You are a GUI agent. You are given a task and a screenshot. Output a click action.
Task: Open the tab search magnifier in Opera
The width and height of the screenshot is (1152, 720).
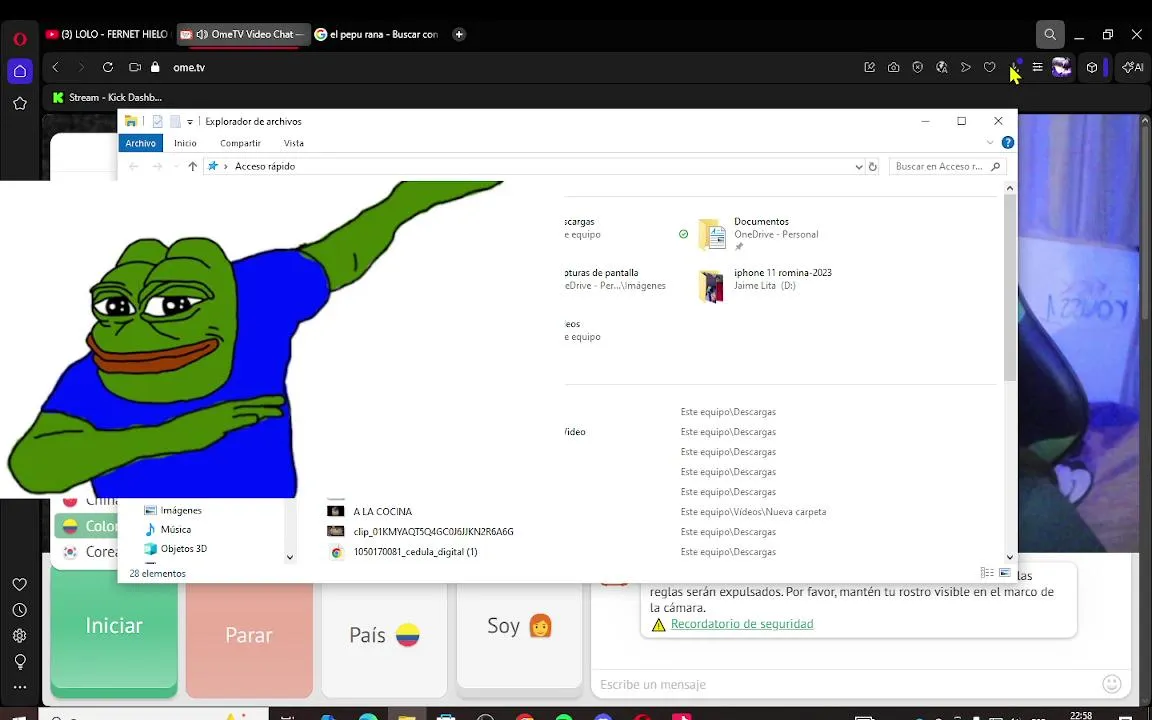(1050, 35)
